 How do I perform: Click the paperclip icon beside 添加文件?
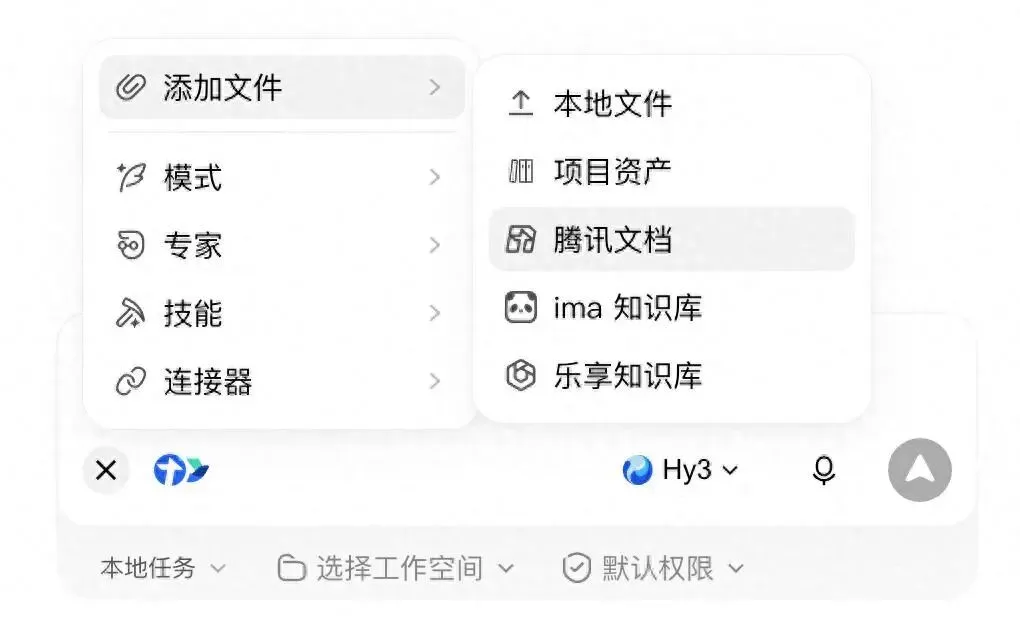point(131,87)
